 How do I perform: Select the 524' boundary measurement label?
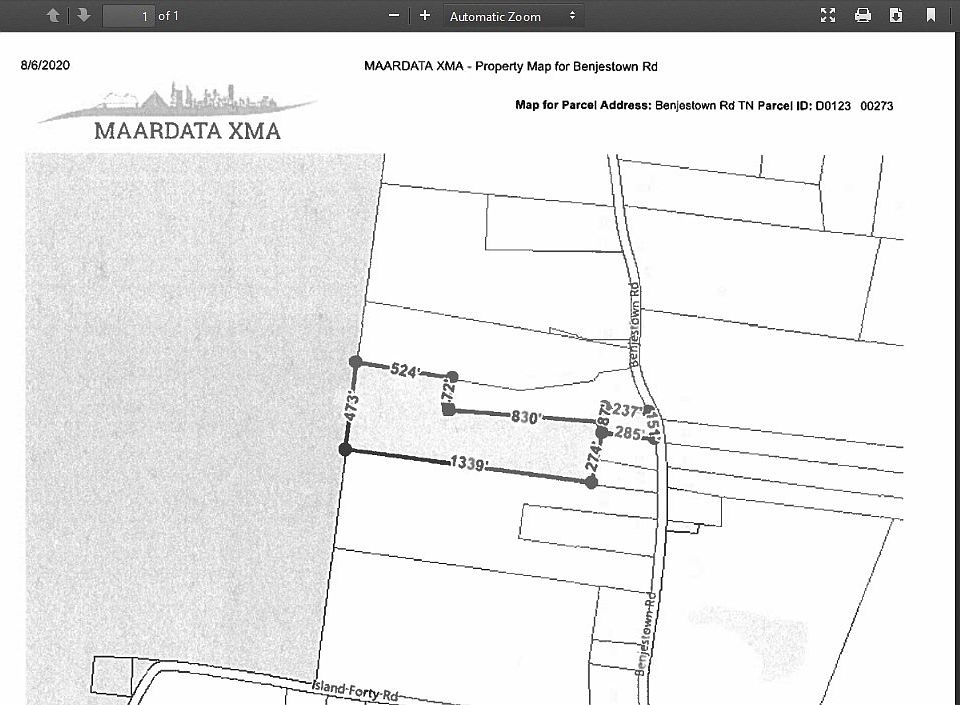tap(403, 370)
